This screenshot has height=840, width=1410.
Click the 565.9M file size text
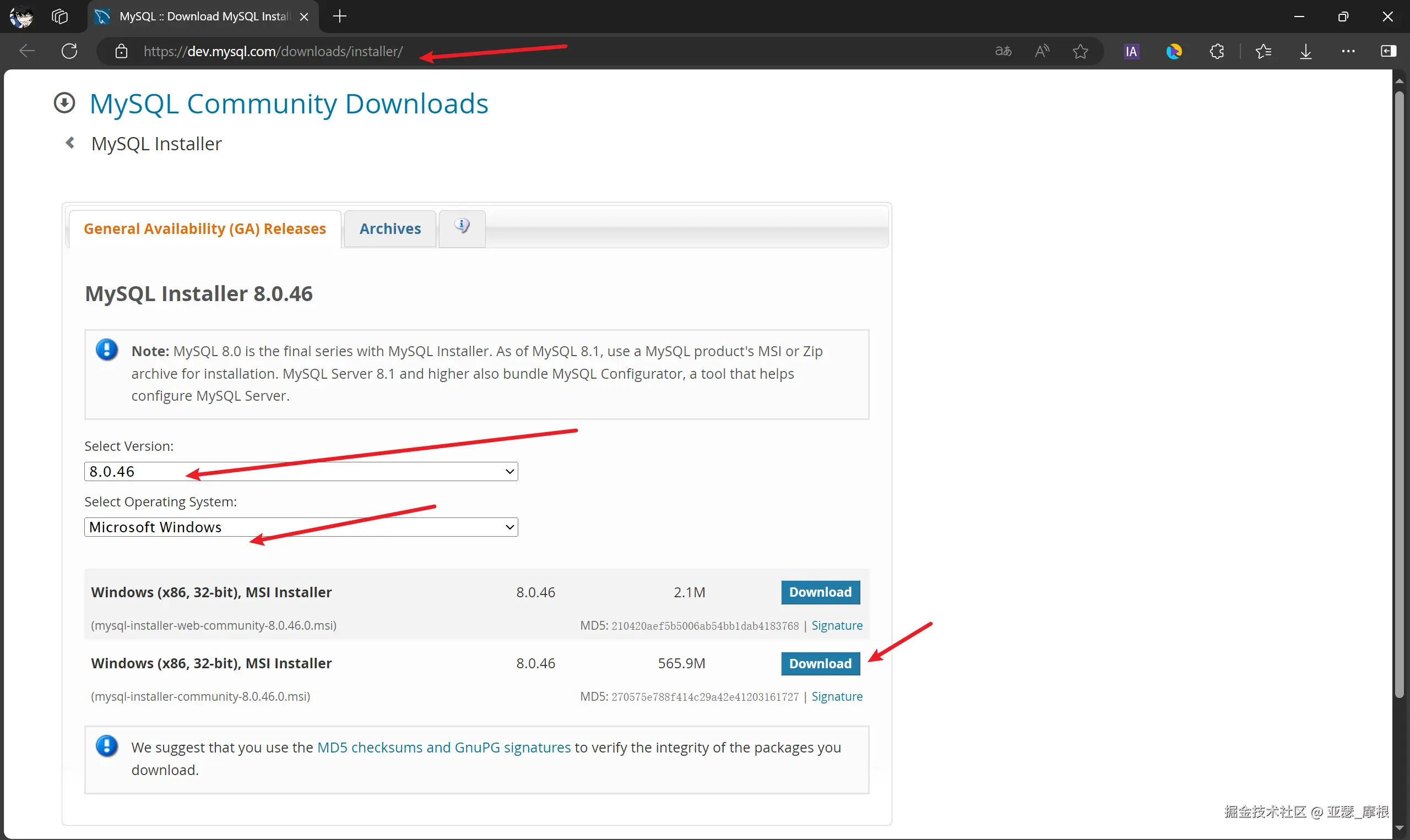point(682,663)
